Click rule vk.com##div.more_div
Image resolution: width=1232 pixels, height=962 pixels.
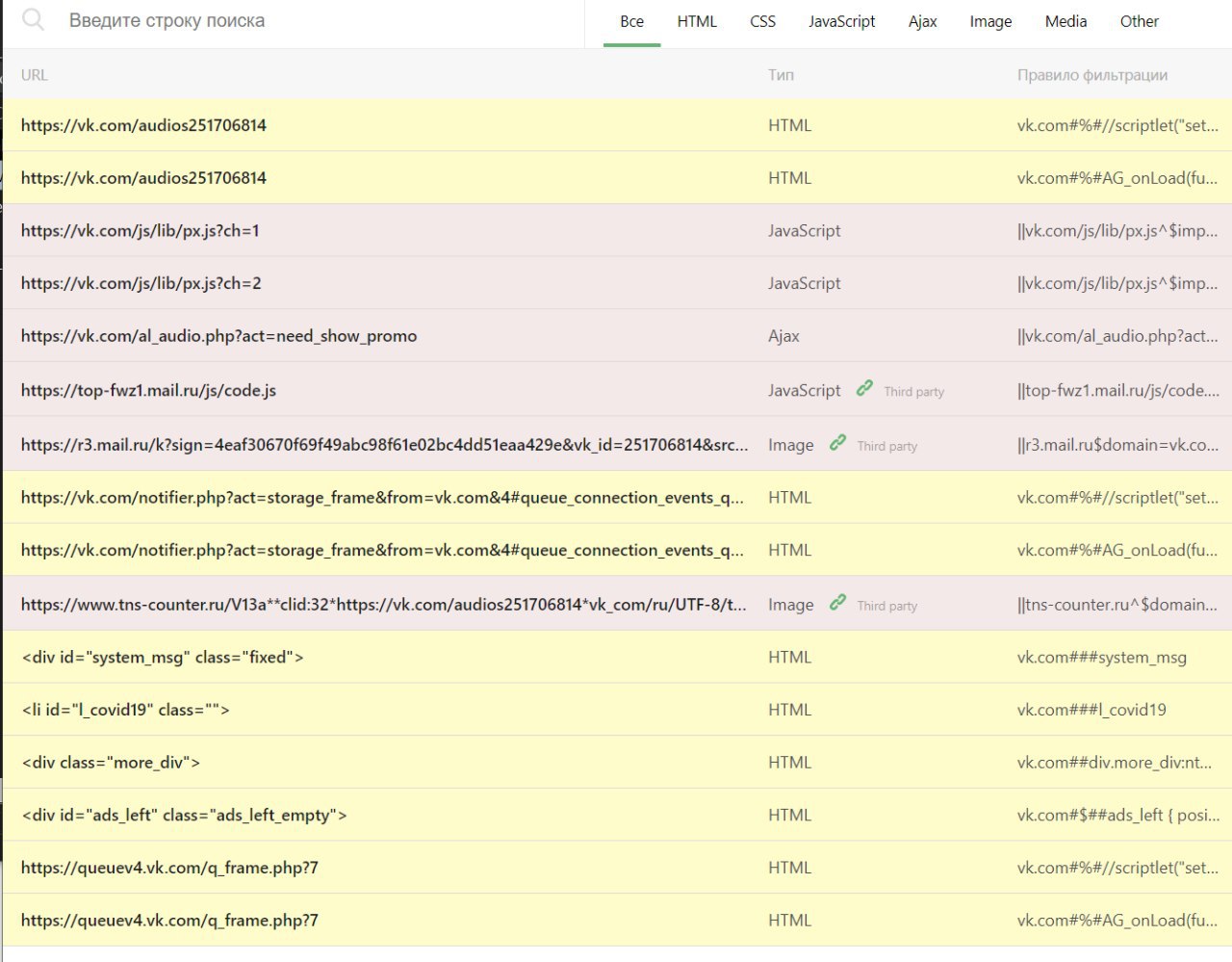(x=1115, y=763)
